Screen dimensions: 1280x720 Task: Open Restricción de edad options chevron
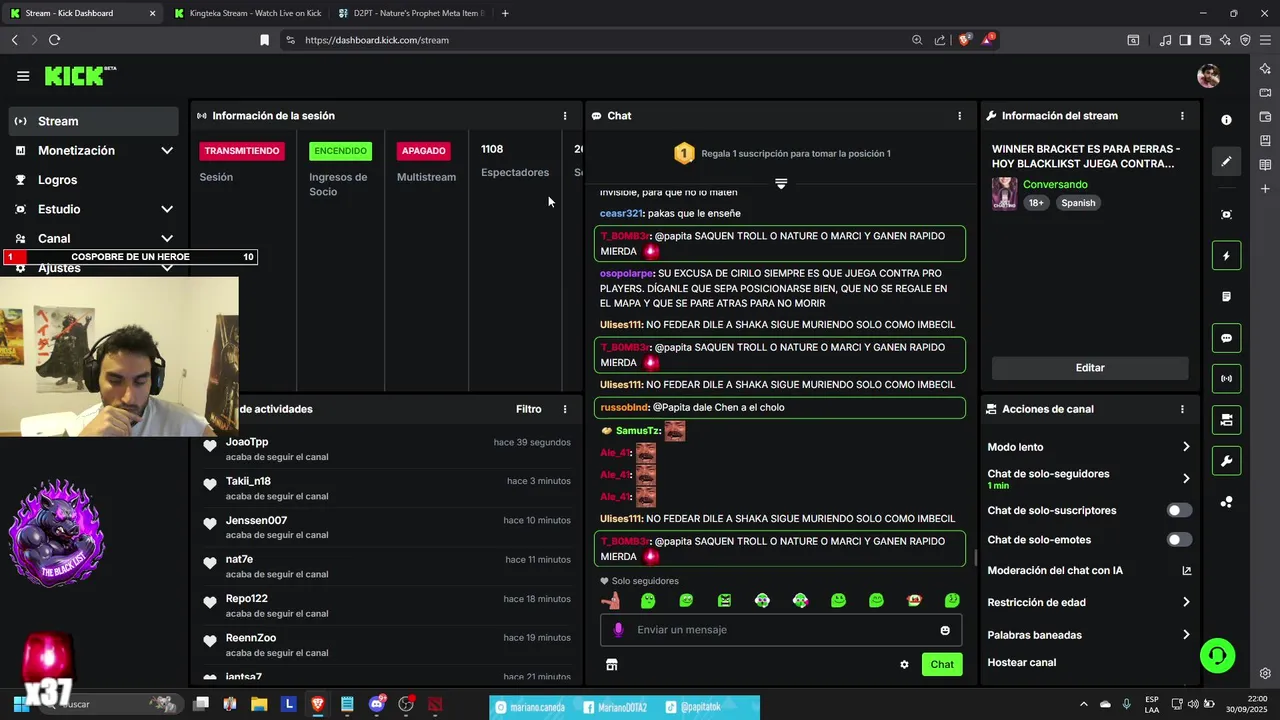(1186, 602)
